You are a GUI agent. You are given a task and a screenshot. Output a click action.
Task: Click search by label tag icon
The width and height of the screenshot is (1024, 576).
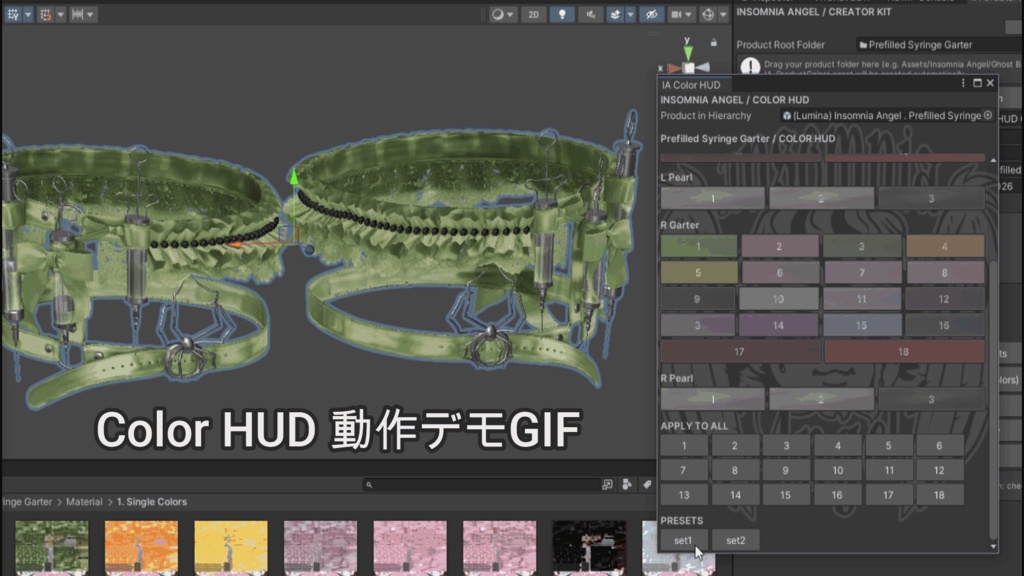[647, 485]
